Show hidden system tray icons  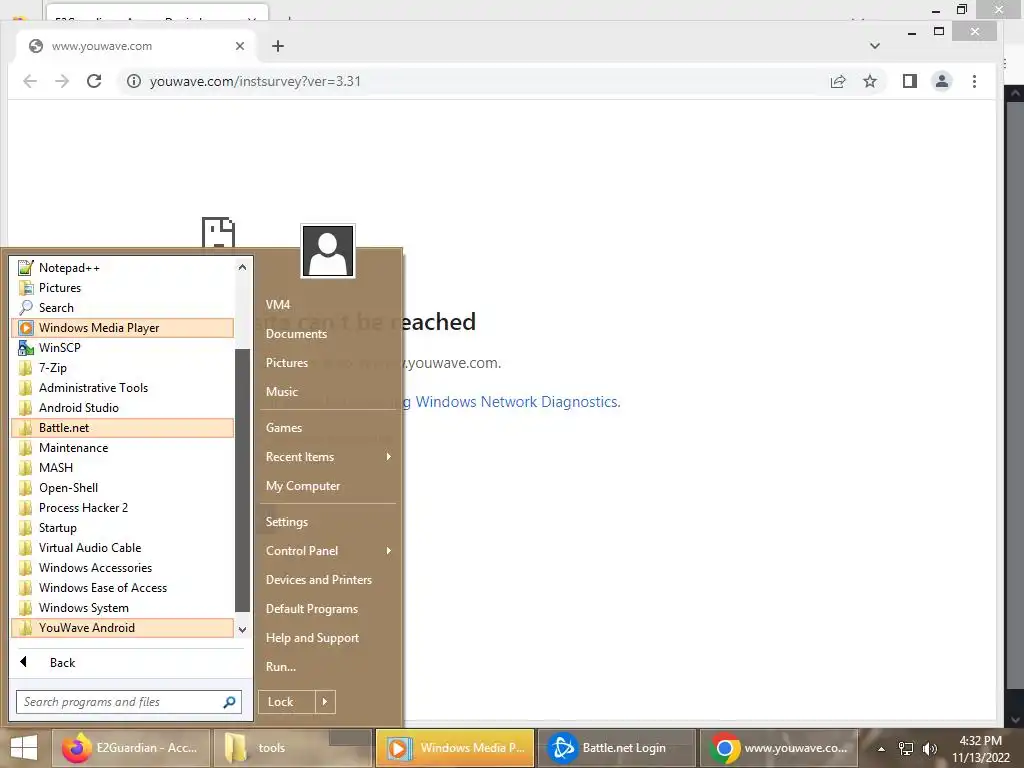(881, 749)
